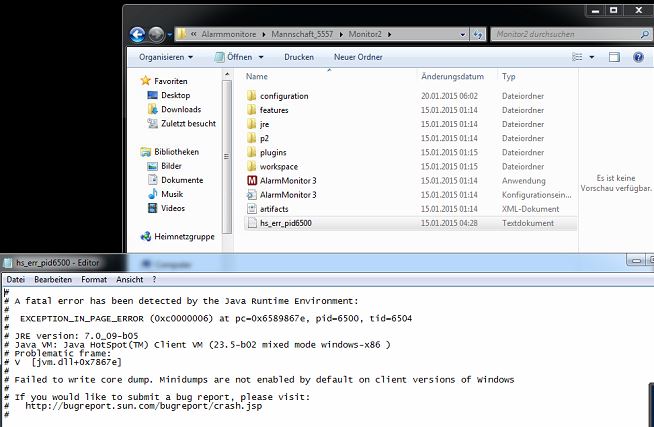Open Desktop in Favoriten sidebar

(175, 95)
